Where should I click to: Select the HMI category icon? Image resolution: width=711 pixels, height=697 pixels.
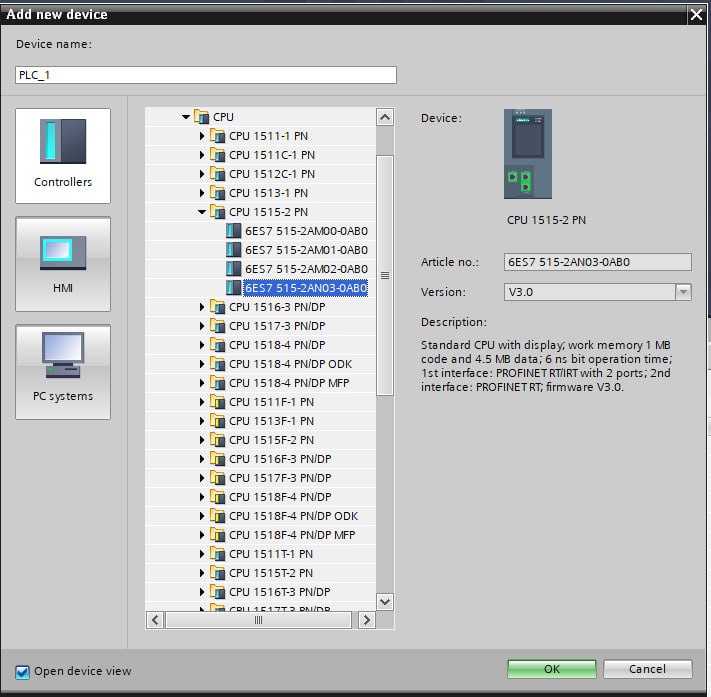(63, 264)
